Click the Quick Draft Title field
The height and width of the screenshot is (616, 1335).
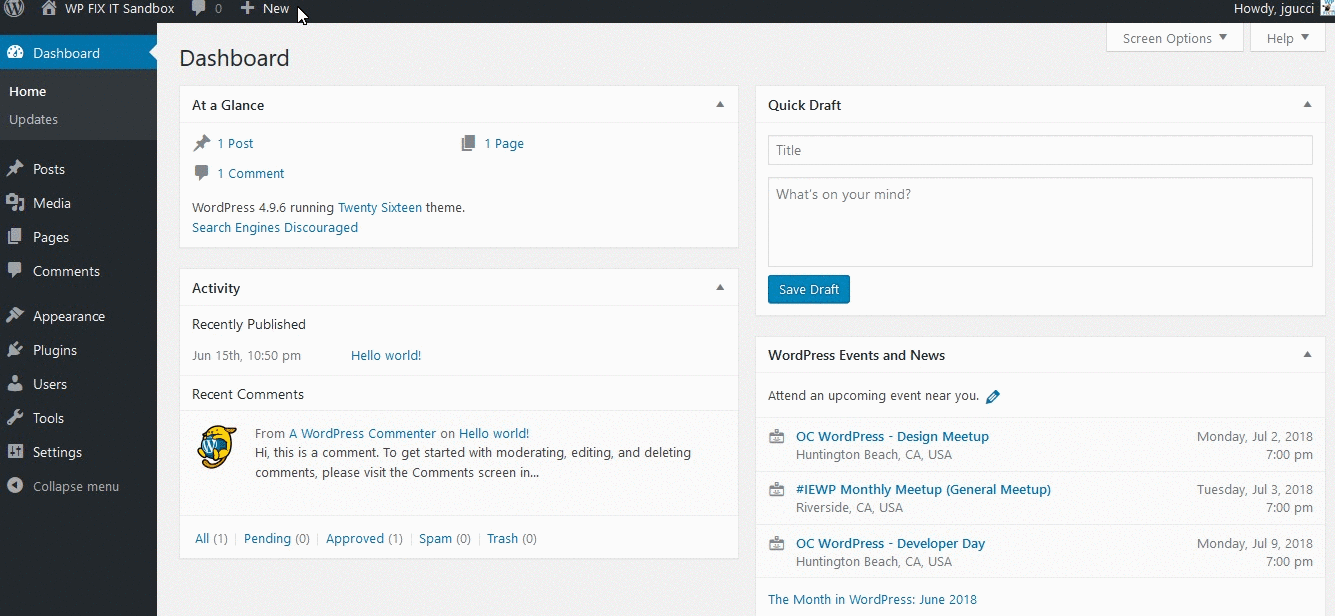click(1040, 150)
